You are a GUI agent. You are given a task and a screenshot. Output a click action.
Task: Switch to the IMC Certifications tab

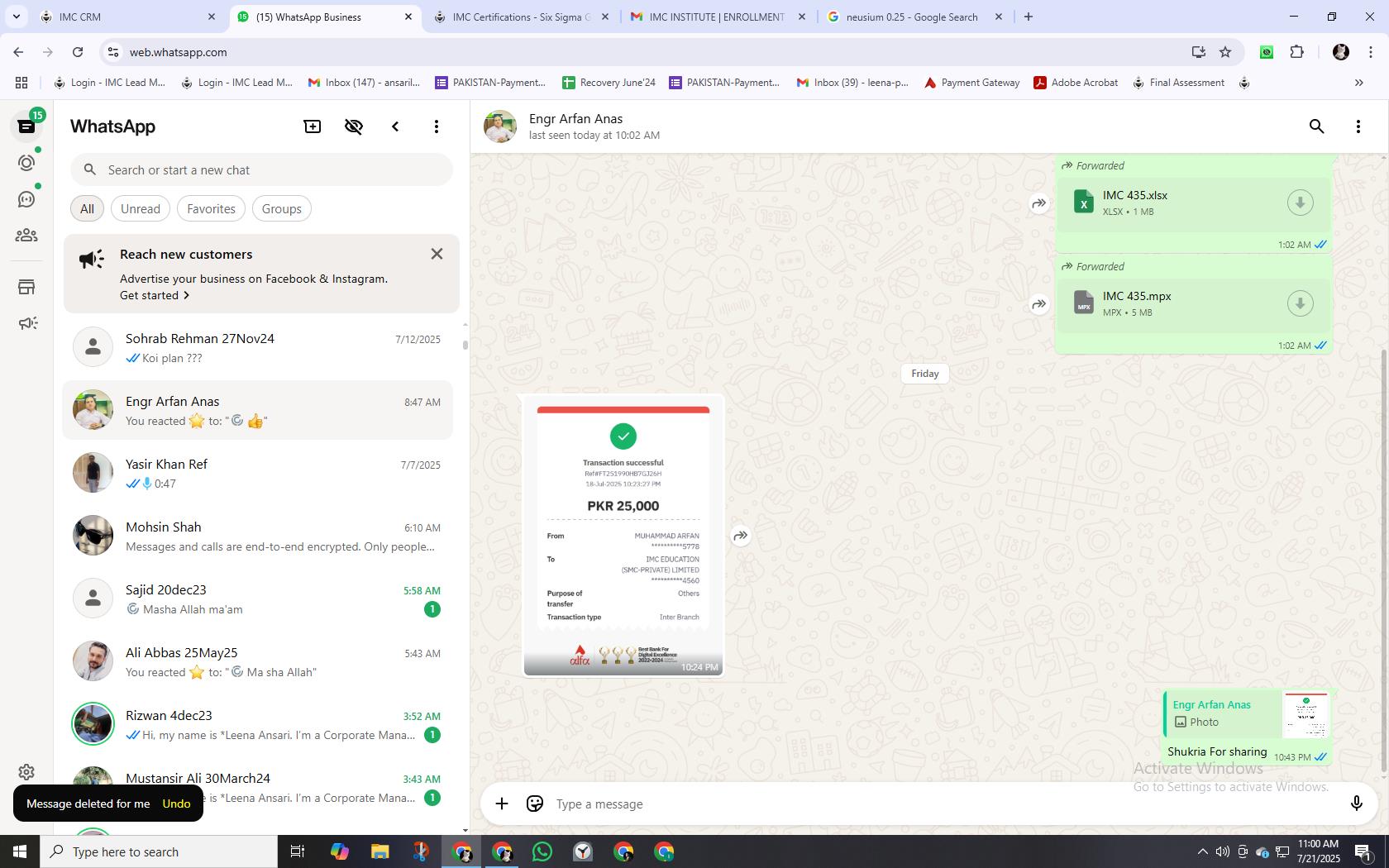click(x=521, y=17)
